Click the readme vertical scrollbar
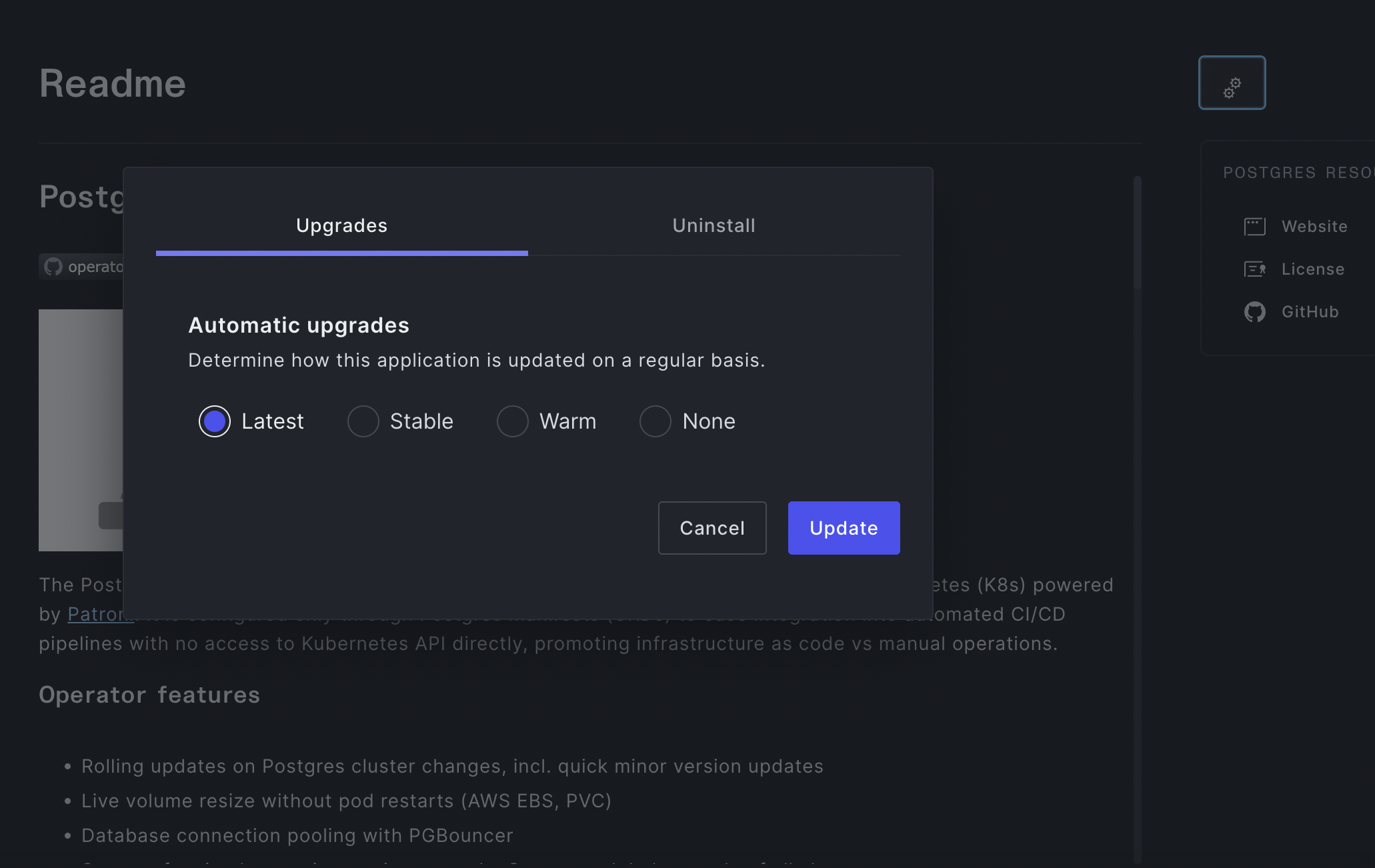The image size is (1375, 868). [1138, 233]
